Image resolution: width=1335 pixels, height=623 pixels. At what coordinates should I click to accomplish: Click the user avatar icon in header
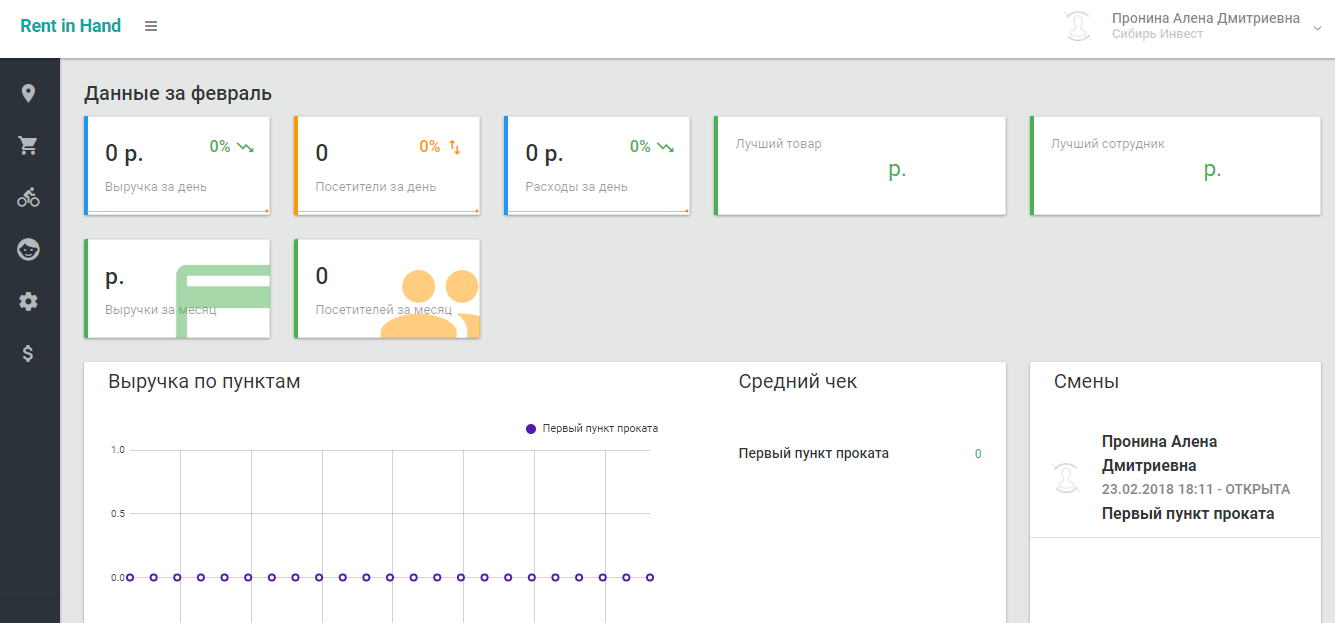1078,26
